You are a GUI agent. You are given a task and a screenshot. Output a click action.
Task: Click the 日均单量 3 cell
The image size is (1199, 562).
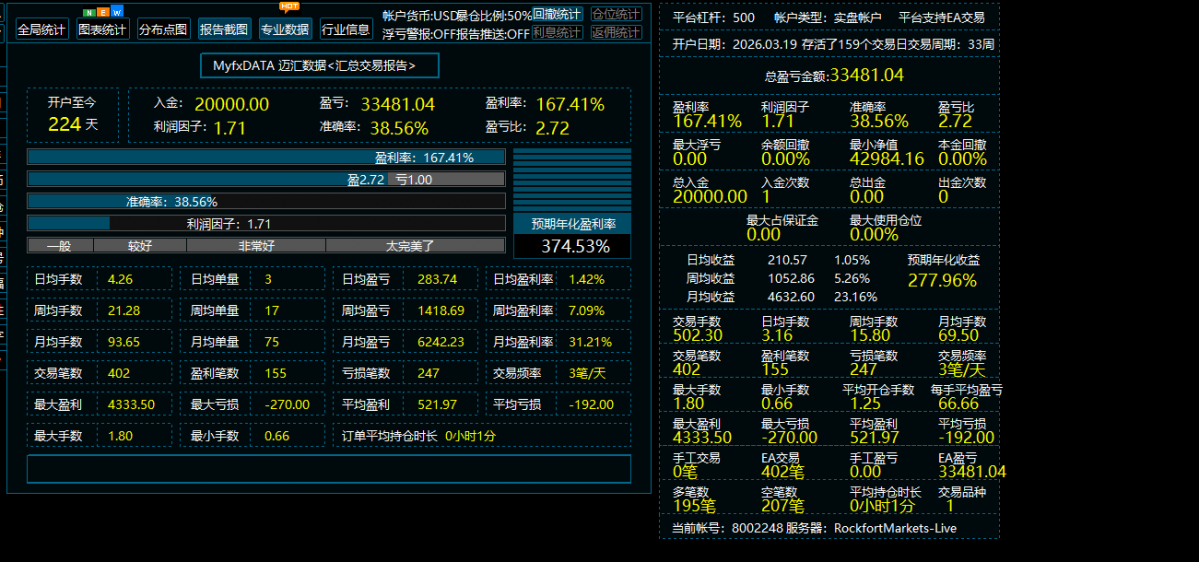252,279
